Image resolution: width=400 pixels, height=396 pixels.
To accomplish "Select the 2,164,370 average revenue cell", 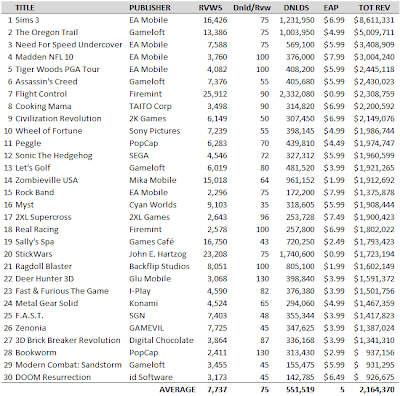I will tap(377, 390).
